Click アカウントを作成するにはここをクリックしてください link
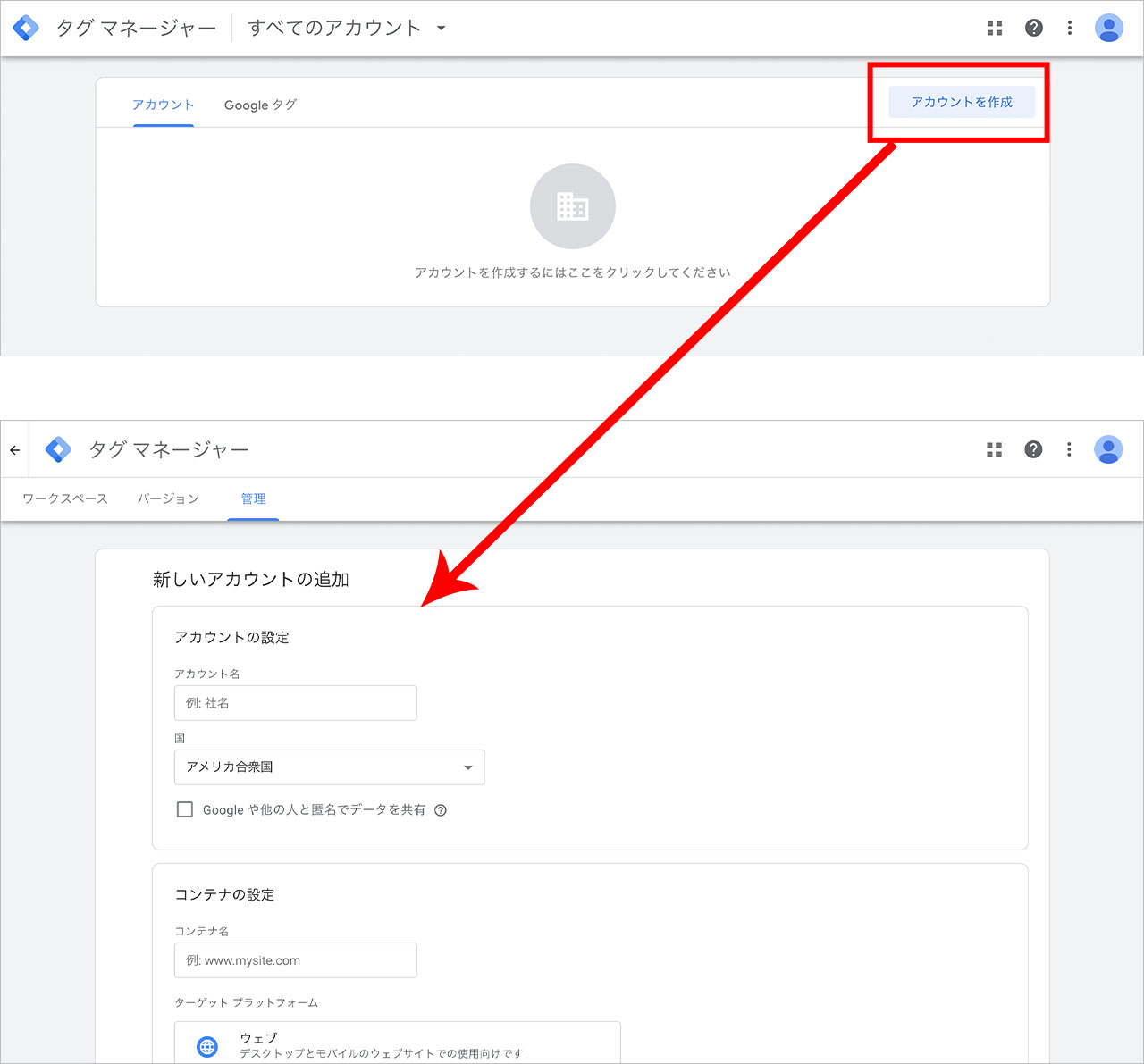The height and width of the screenshot is (1064, 1144). coord(573,272)
